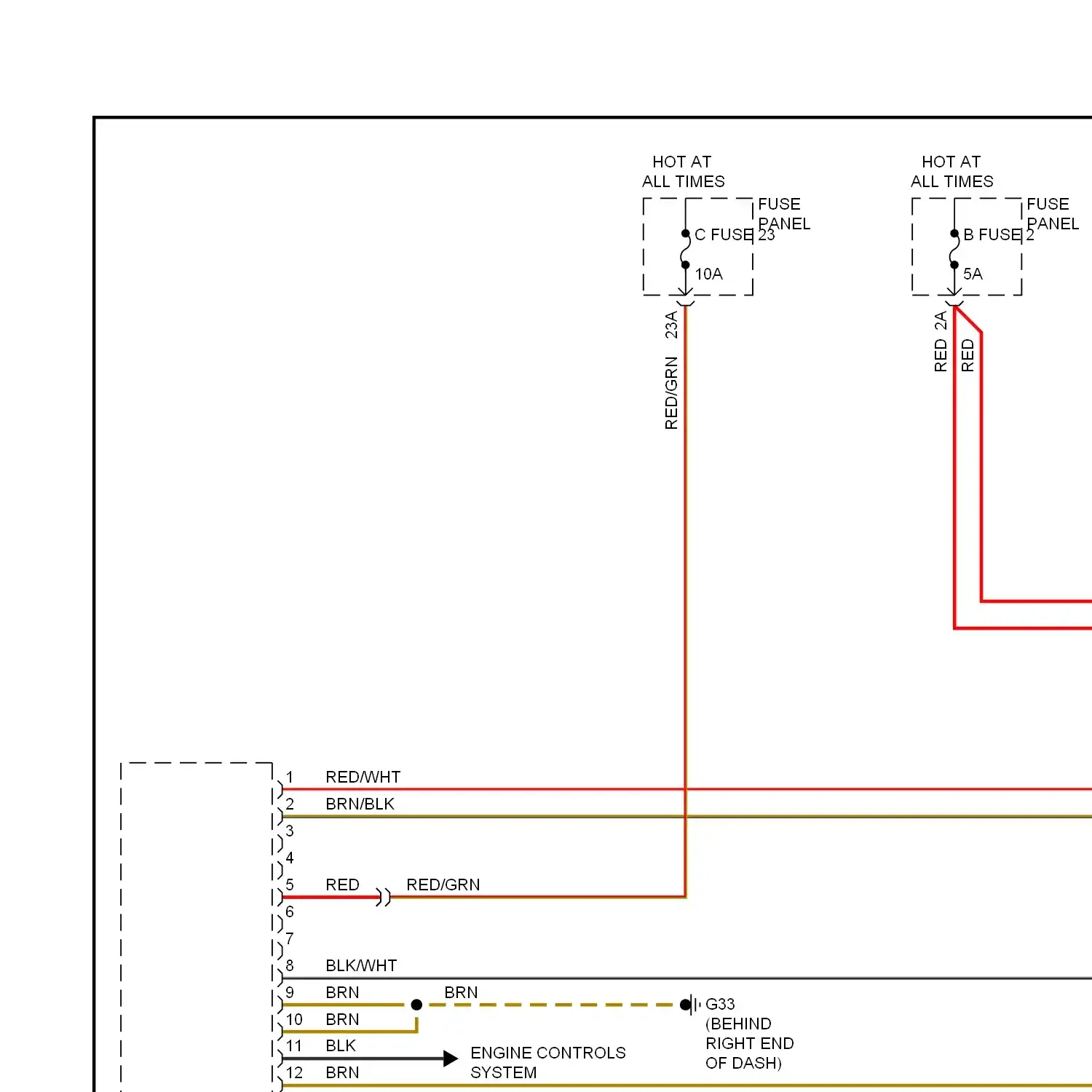Screen dimensions: 1092x1092
Task: Select the BRN label at pin 12
Action: [342, 1072]
